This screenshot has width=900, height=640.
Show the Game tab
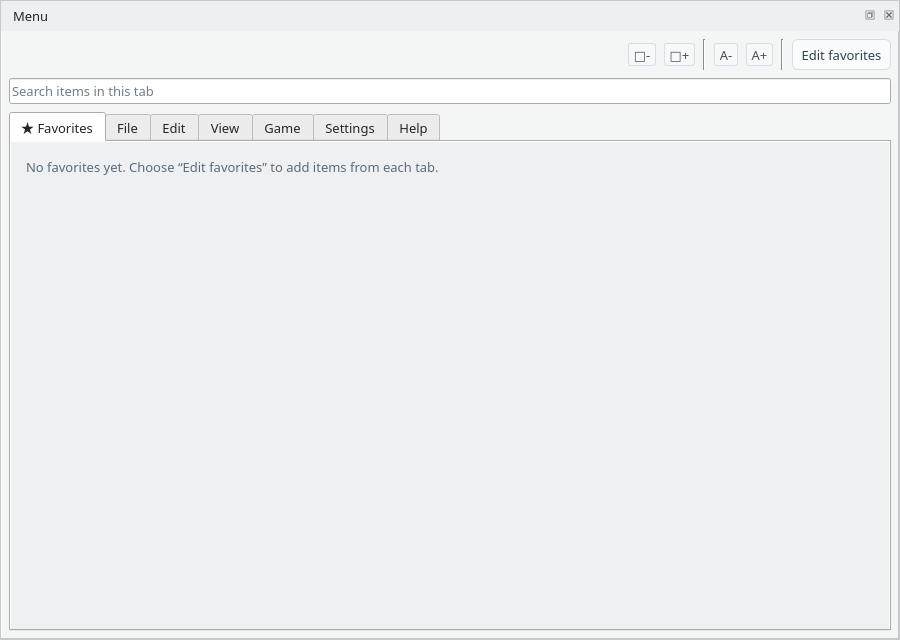coord(282,128)
